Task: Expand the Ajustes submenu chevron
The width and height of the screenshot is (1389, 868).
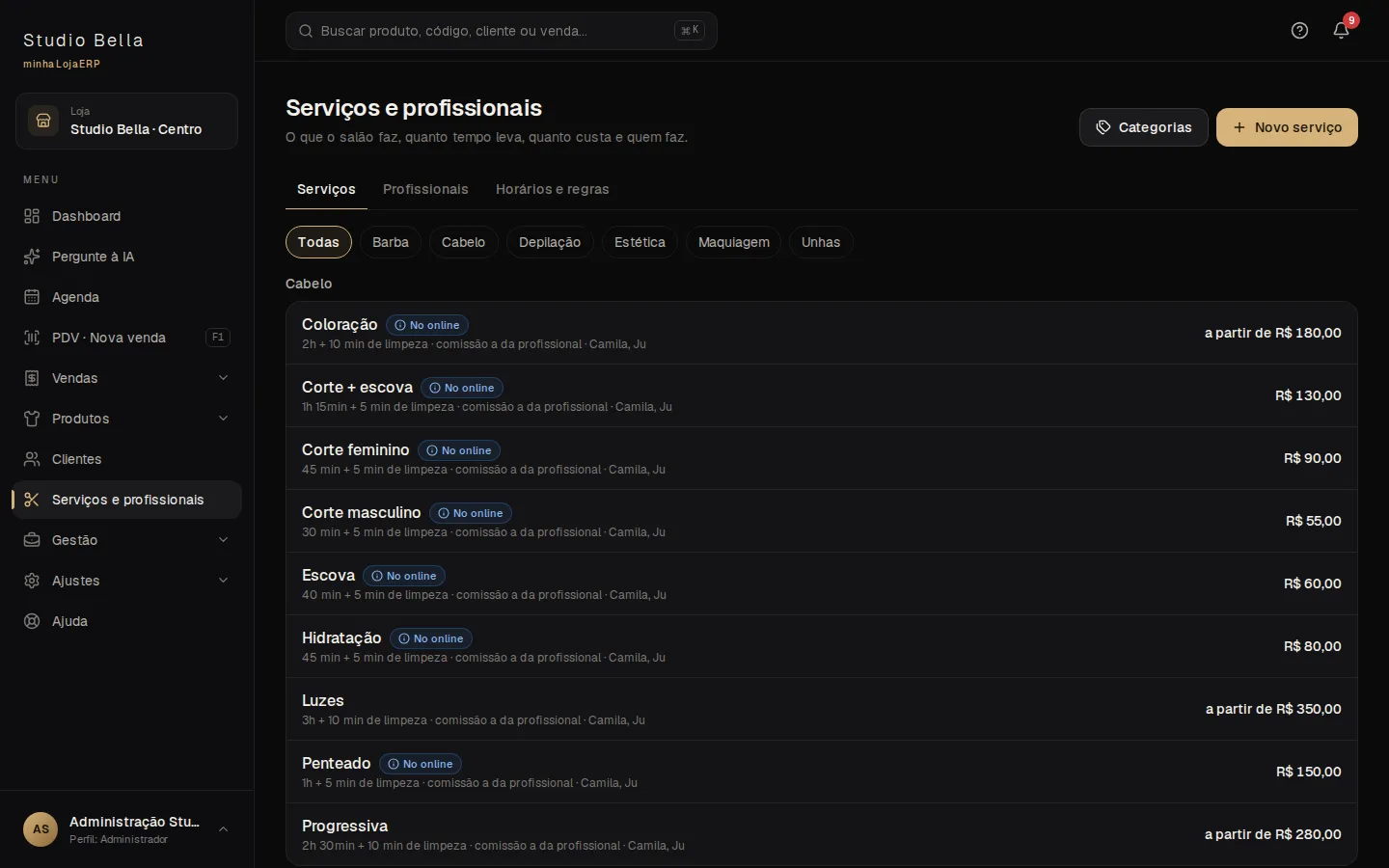Action: [x=224, y=581]
